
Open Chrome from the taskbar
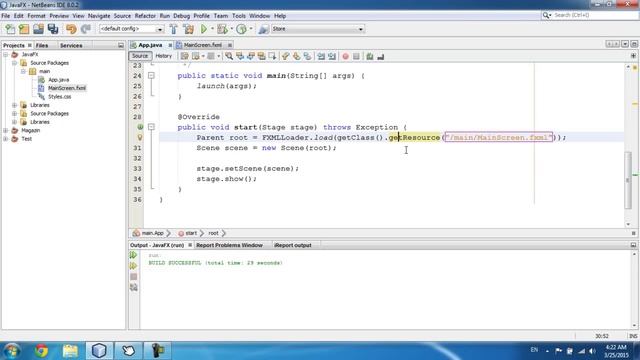[41, 351]
